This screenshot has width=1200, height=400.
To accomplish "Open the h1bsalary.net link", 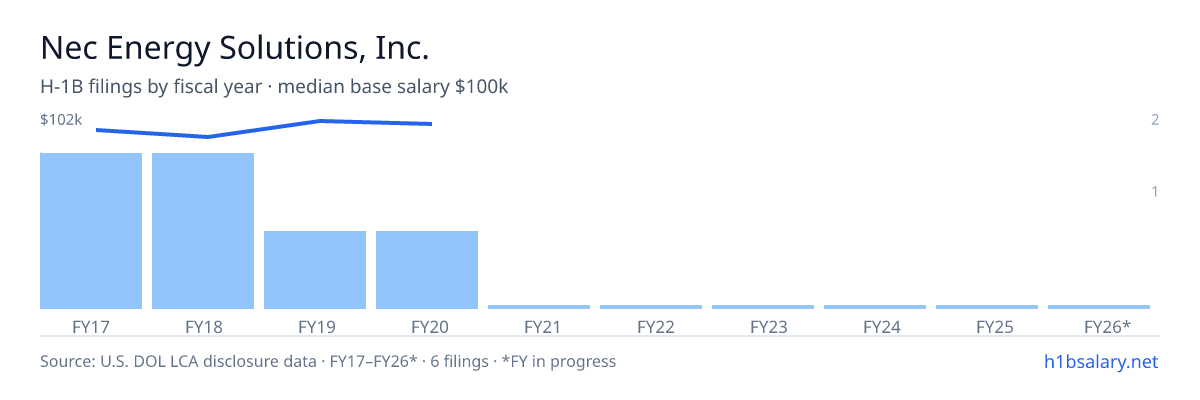I will [1100, 361].
